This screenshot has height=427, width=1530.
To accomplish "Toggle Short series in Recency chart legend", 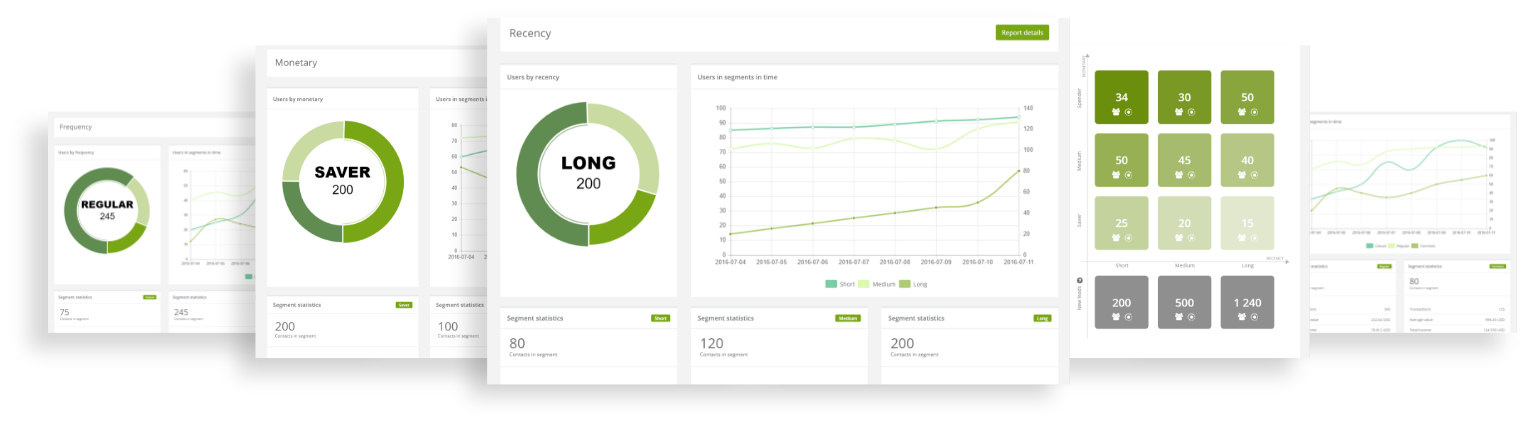I will point(839,284).
